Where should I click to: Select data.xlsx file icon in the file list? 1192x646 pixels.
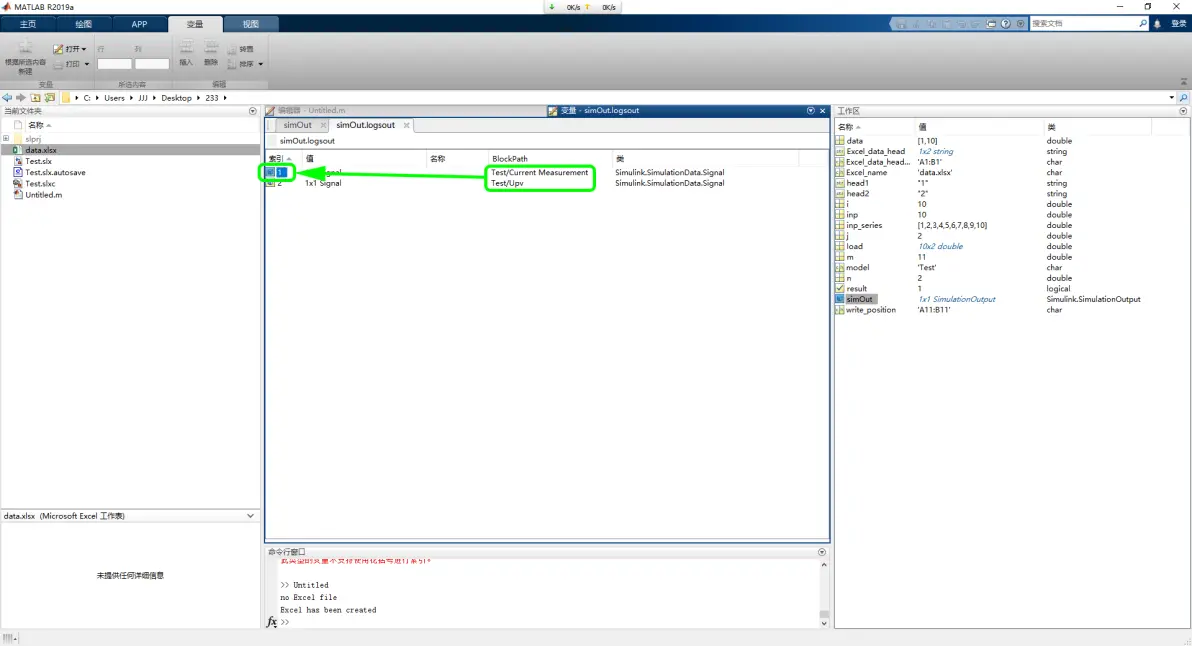click(17, 150)
